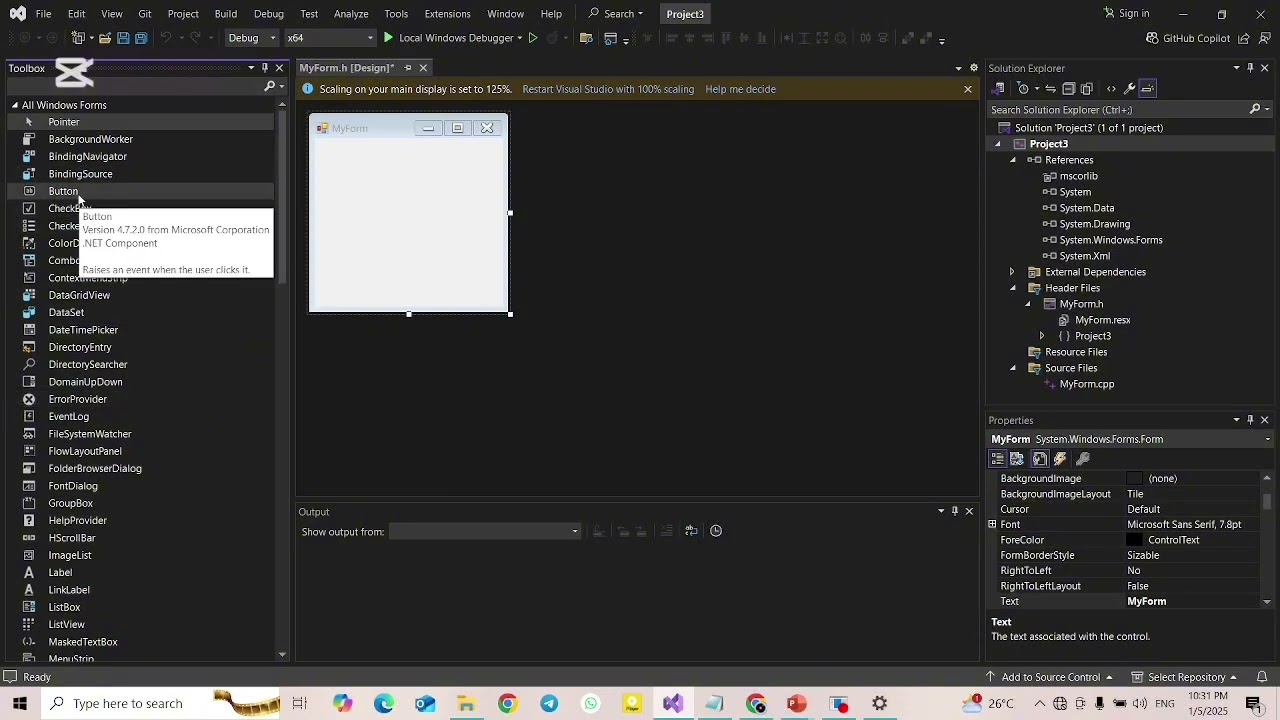
Task: Click Restart Visual Studio with 100% scaling
Action: pyautogui.click(x=608, y=89)
